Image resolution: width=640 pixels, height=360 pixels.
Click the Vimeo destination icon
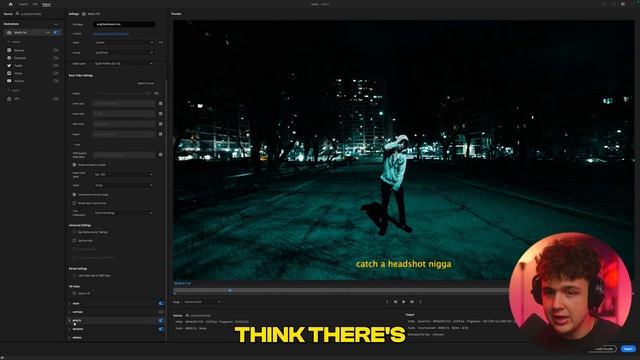(9, 73)
